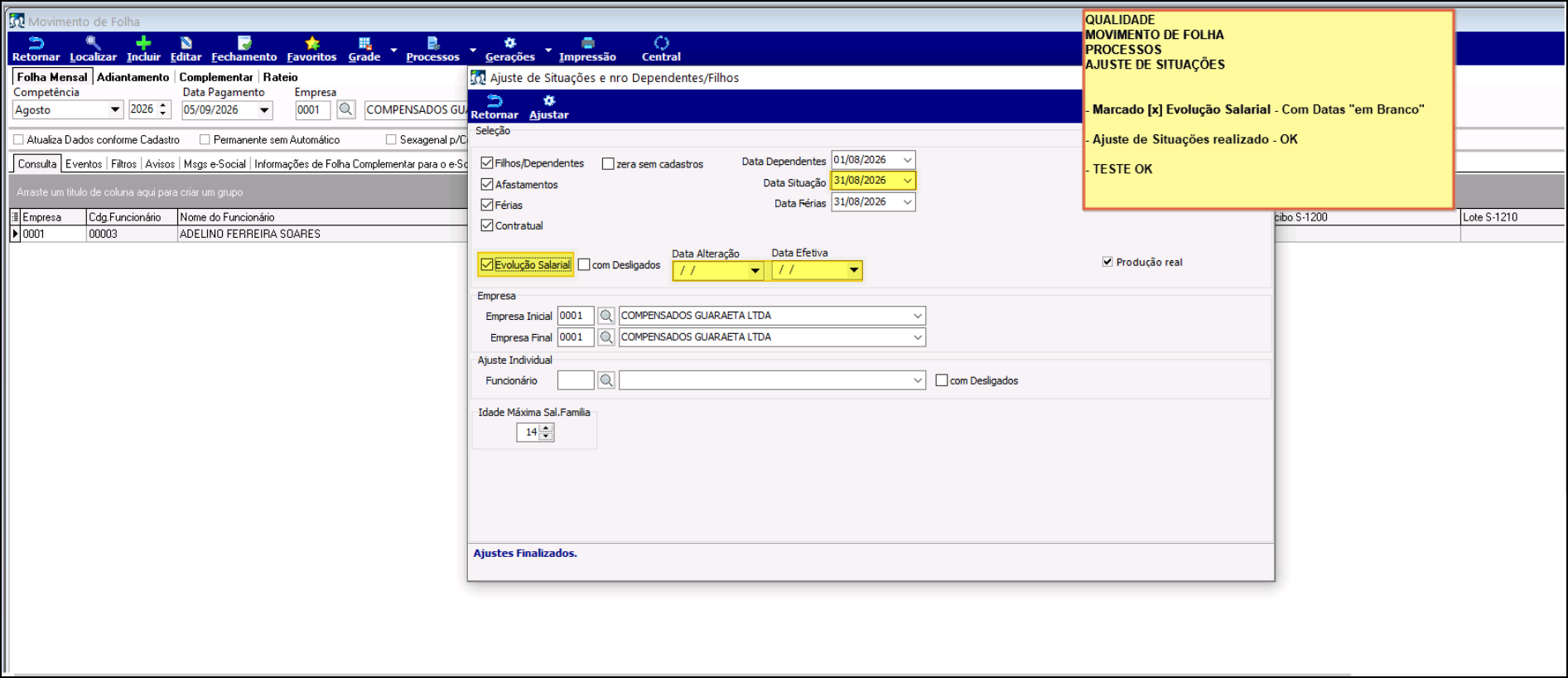The width and height of the screenshot is (1568, 678).
Task: Open the Data Alteração date dropdown
Action: coord(755,270)
